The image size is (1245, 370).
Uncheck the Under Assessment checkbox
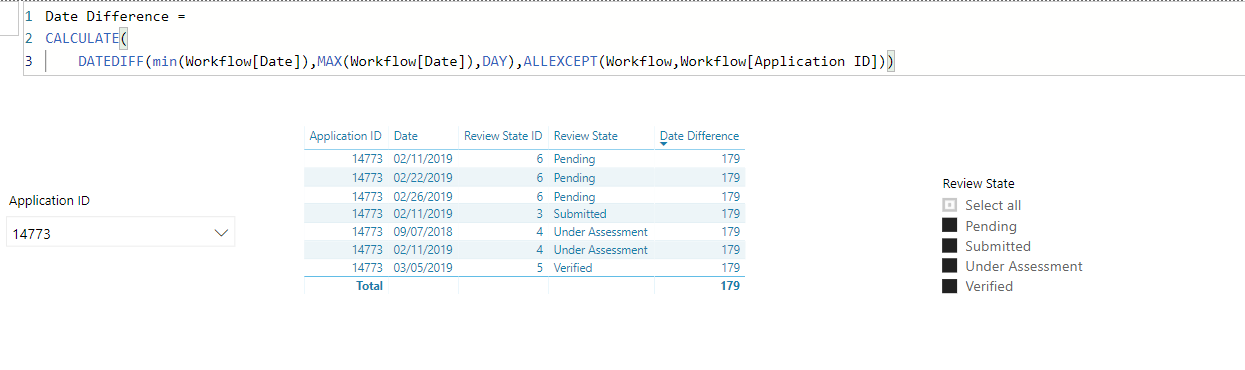pos(949,266)
